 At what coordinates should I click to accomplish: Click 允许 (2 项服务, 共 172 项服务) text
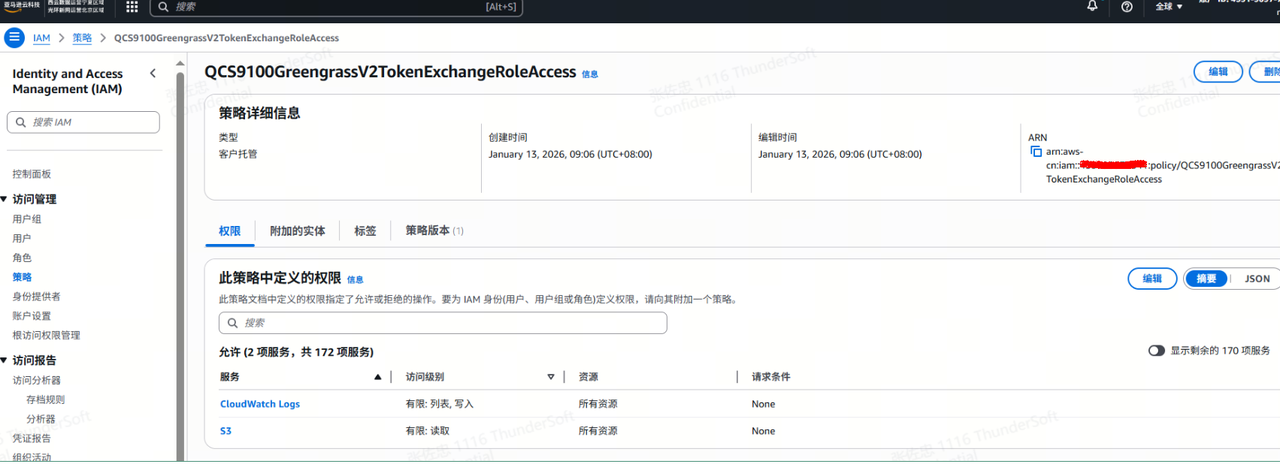[x=296, y=352]
